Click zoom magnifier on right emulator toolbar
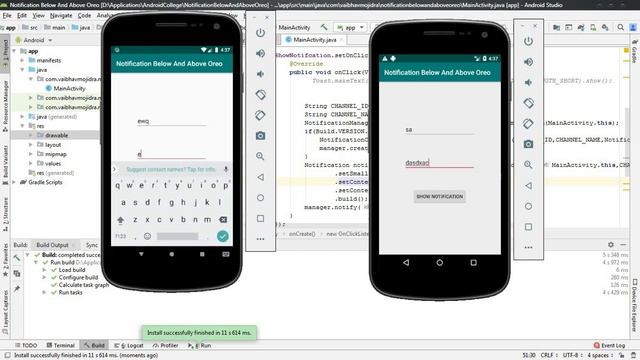 pyautogui.click(x=528, y=165)
